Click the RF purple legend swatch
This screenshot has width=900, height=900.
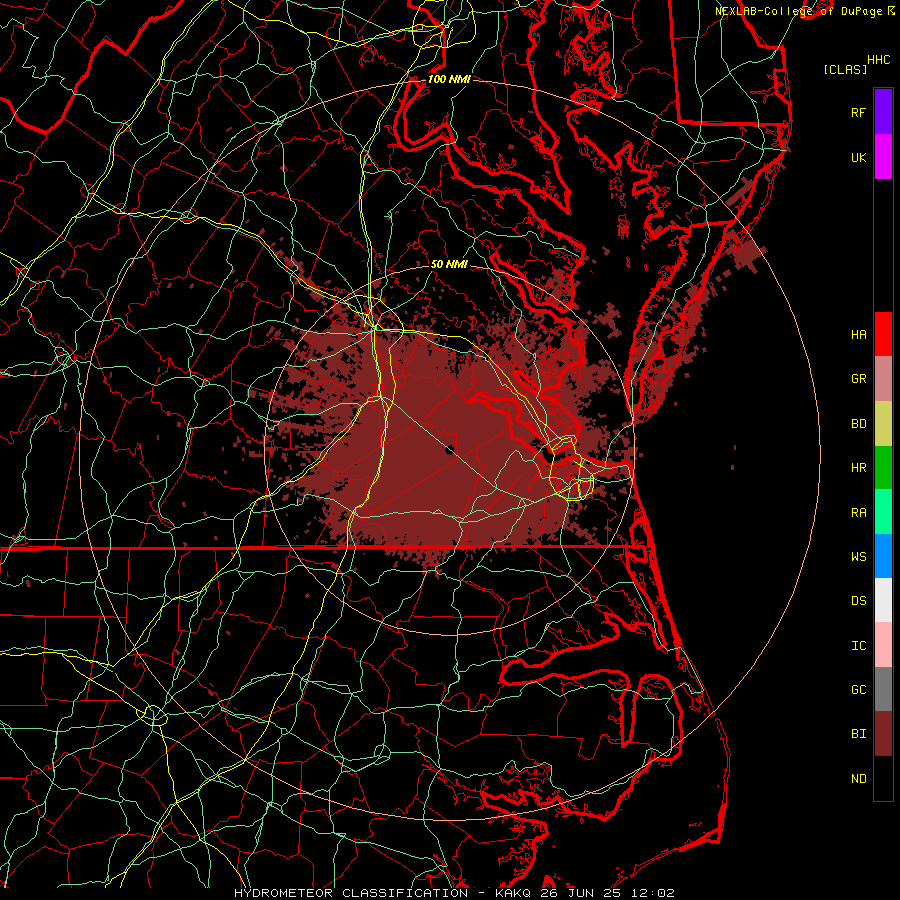click(883, 112)
